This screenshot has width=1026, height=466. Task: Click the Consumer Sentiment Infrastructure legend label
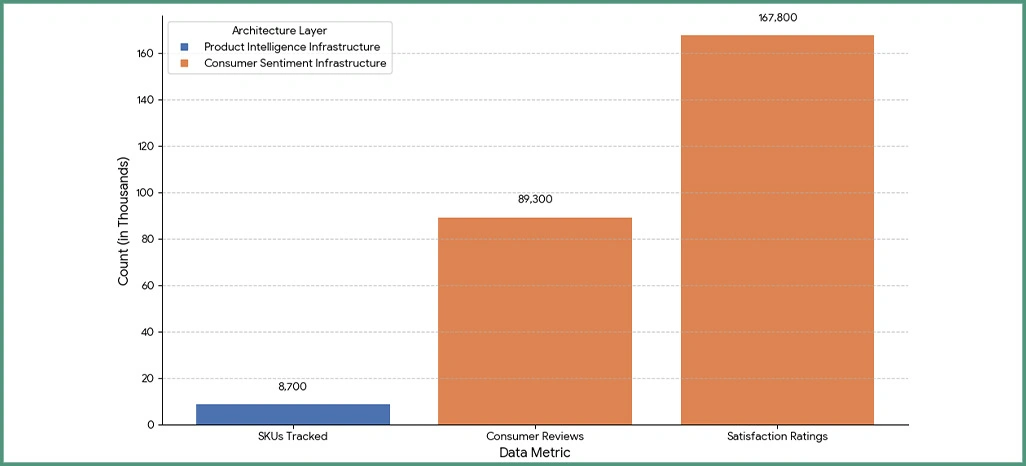click(x=294, y=64)
